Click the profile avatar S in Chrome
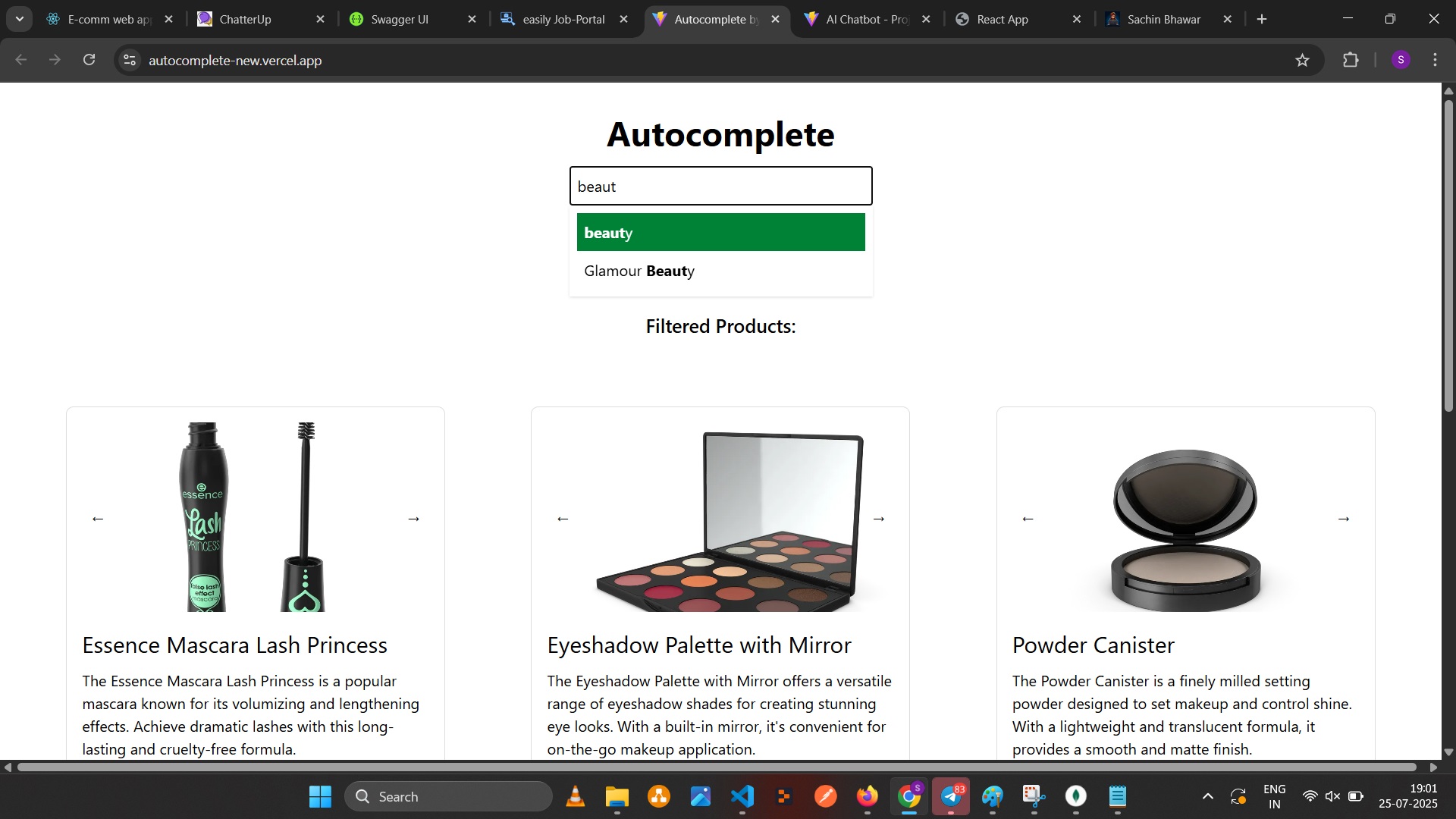This screenshot has height=819, width=1456. click(x=1401, y=60)
